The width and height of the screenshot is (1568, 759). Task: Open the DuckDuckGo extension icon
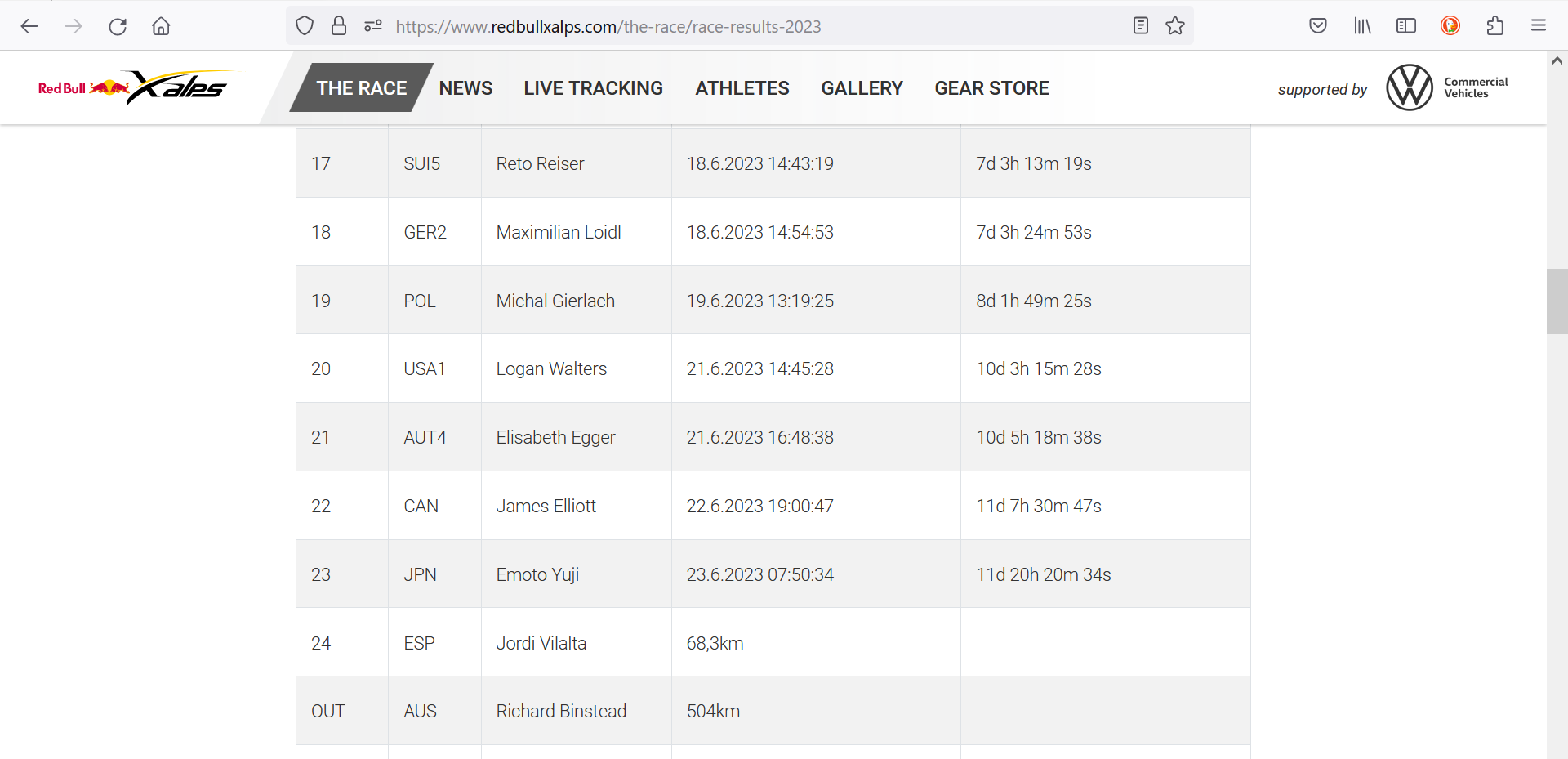[x=1450, y=26]
